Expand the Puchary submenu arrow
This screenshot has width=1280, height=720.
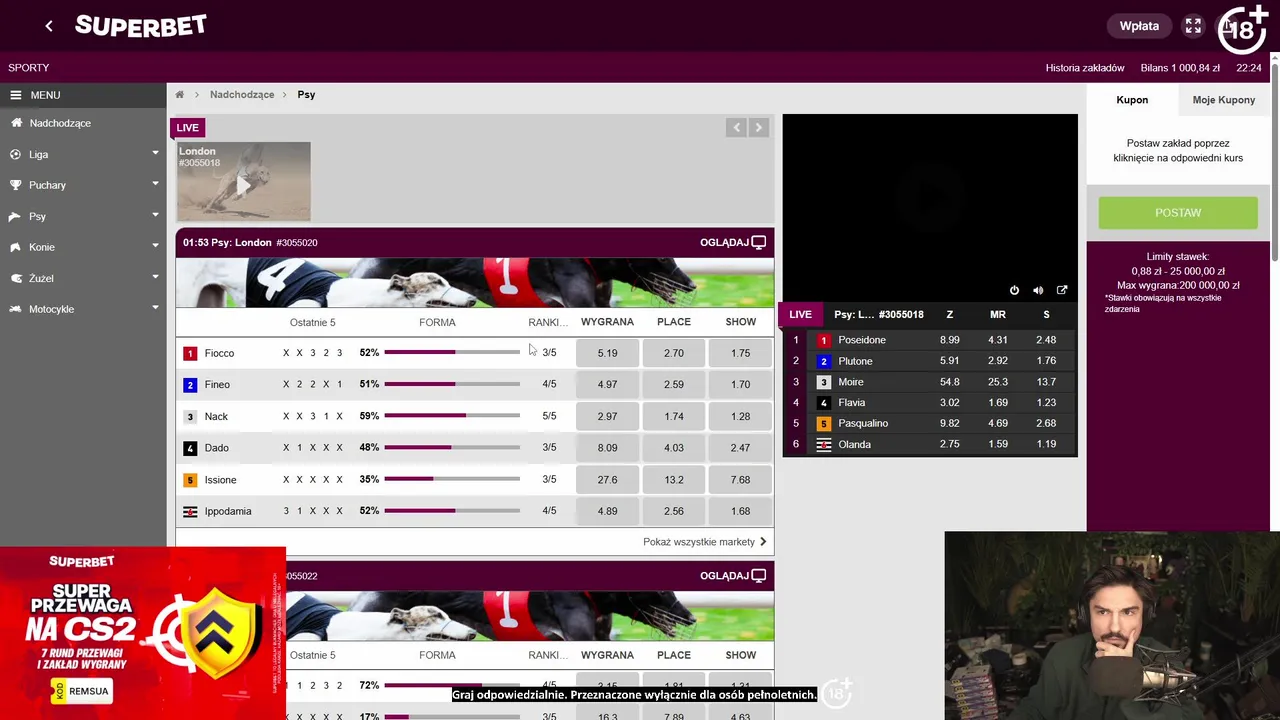(155, 185)
